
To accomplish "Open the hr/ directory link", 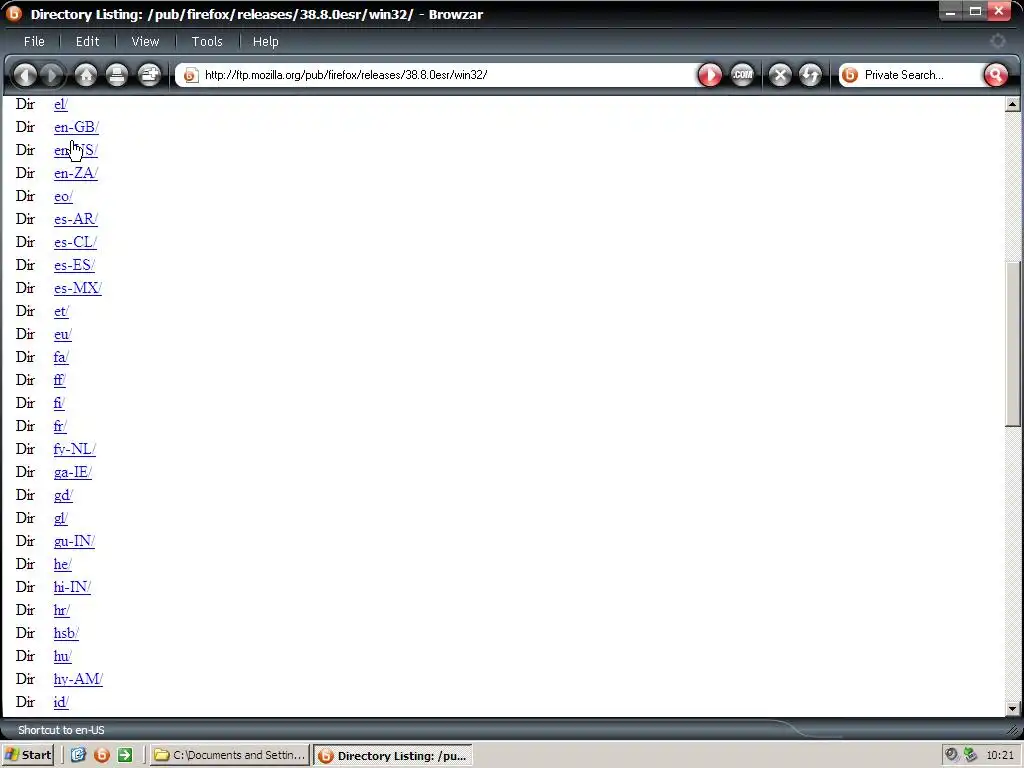I will coord(61,610).
